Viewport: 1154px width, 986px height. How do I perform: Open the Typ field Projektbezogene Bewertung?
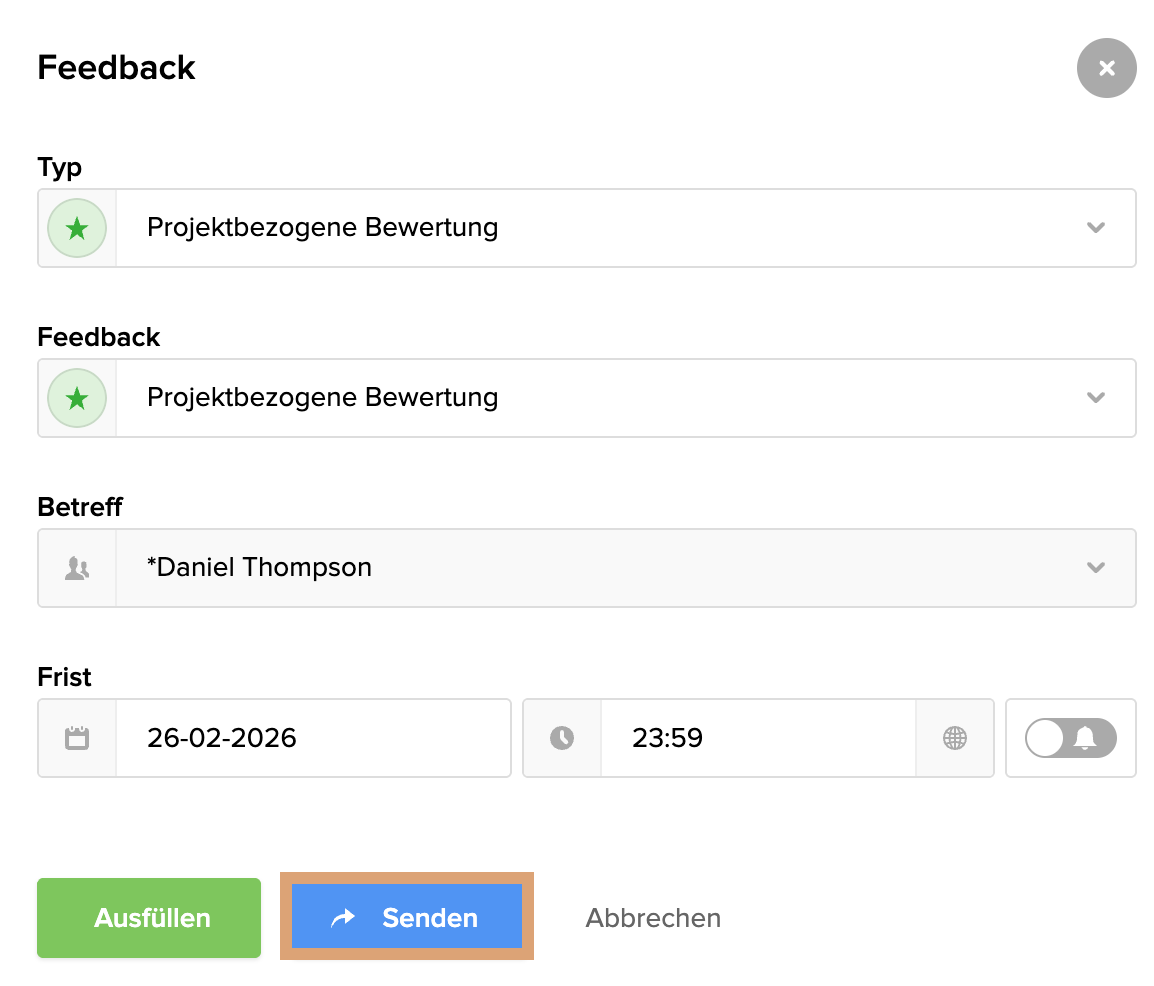click(x=600, y=228)
